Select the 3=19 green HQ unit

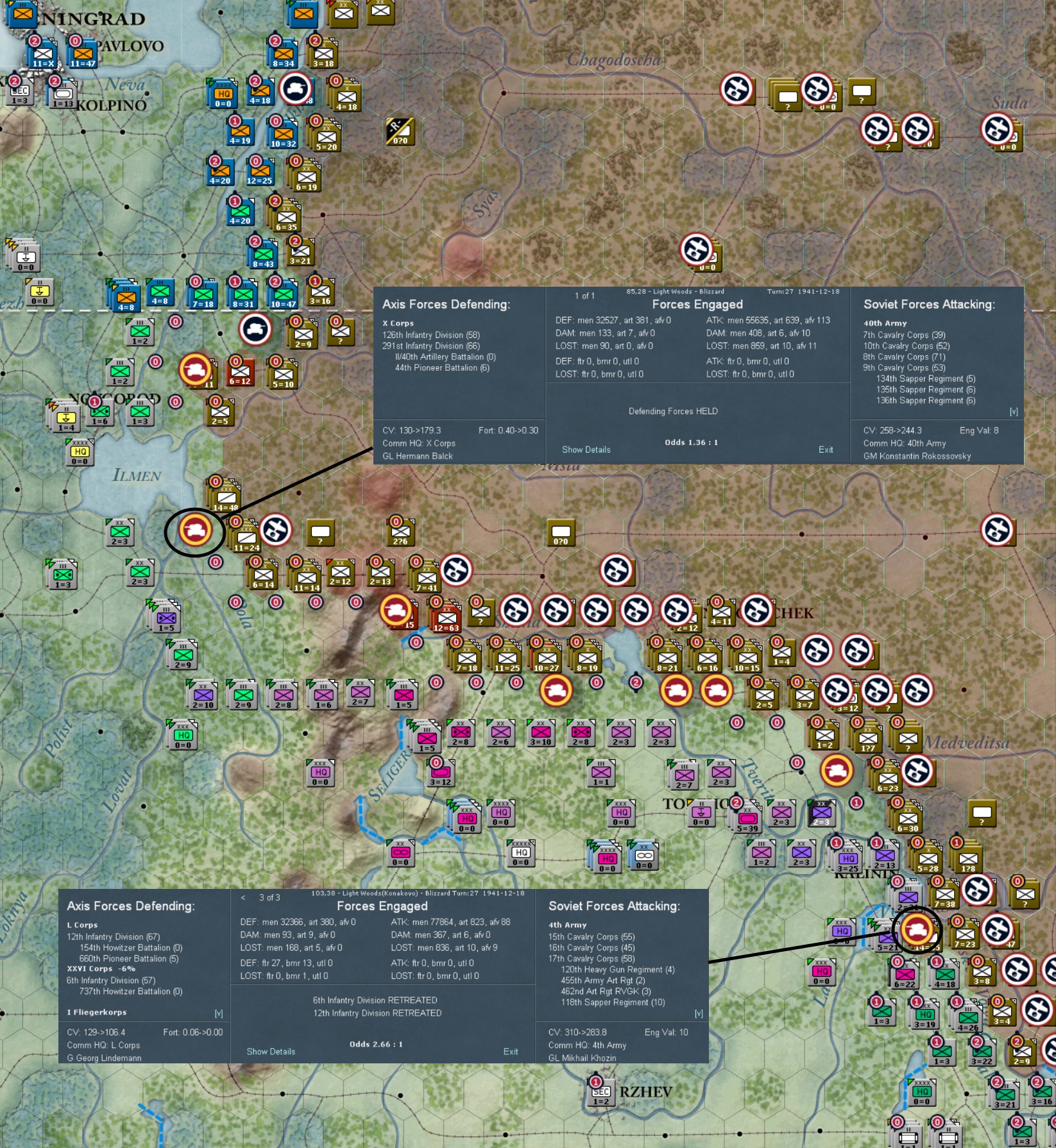point(924,1013)
